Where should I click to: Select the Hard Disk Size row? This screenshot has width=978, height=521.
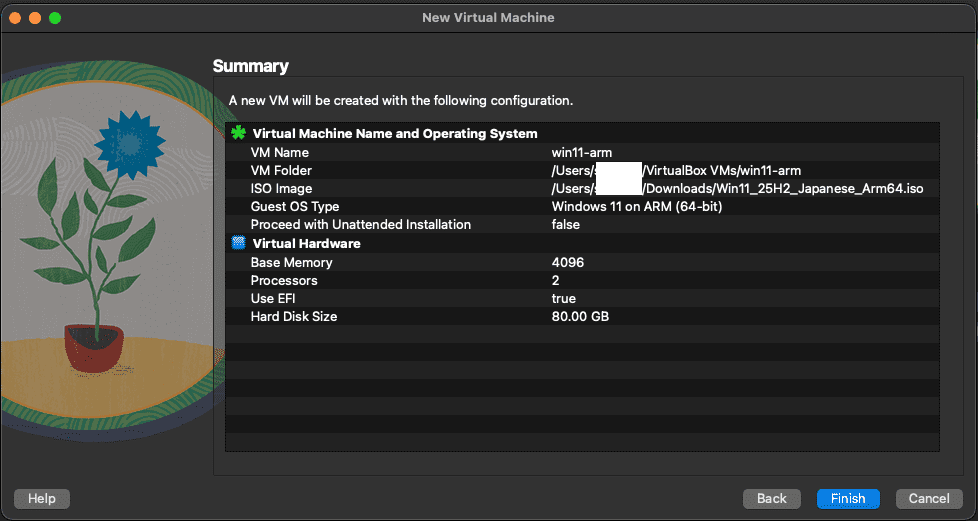[293, 316]
